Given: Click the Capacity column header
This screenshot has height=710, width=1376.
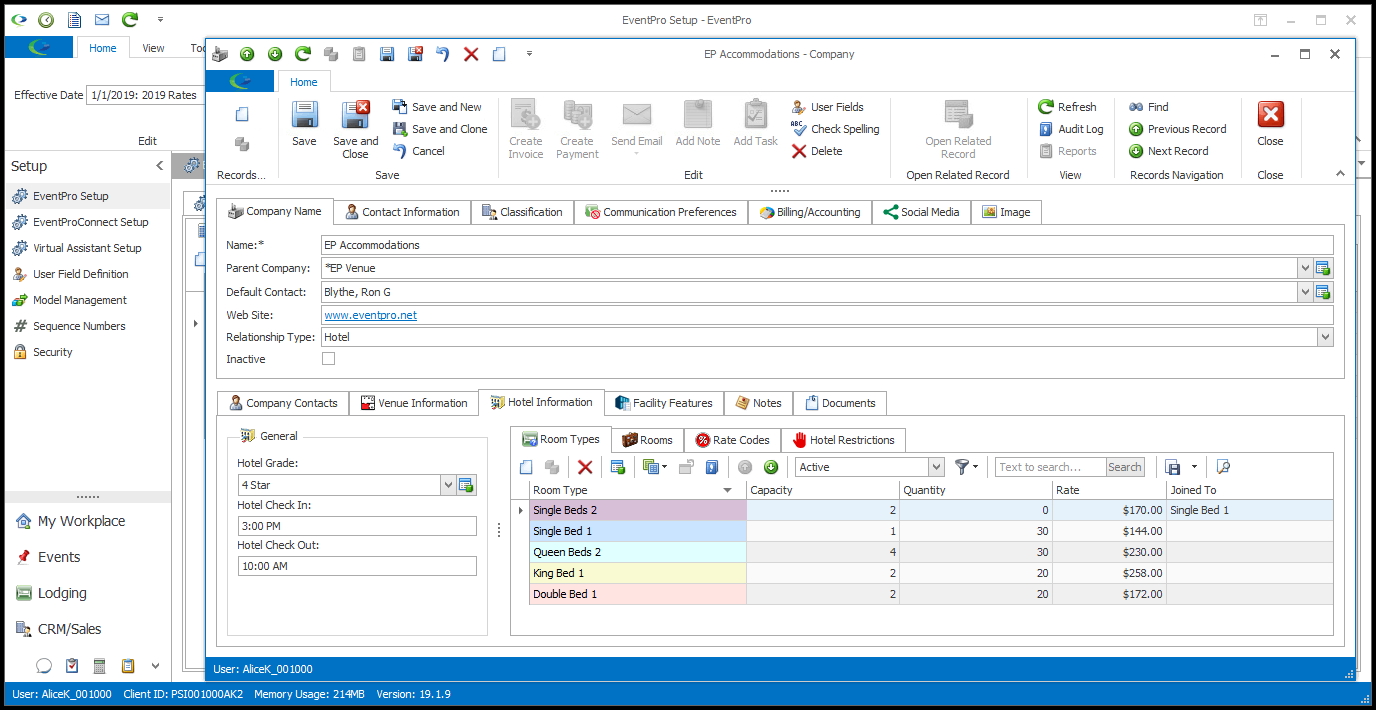Looking at the screenshot, I should click(x=822, y=490).
